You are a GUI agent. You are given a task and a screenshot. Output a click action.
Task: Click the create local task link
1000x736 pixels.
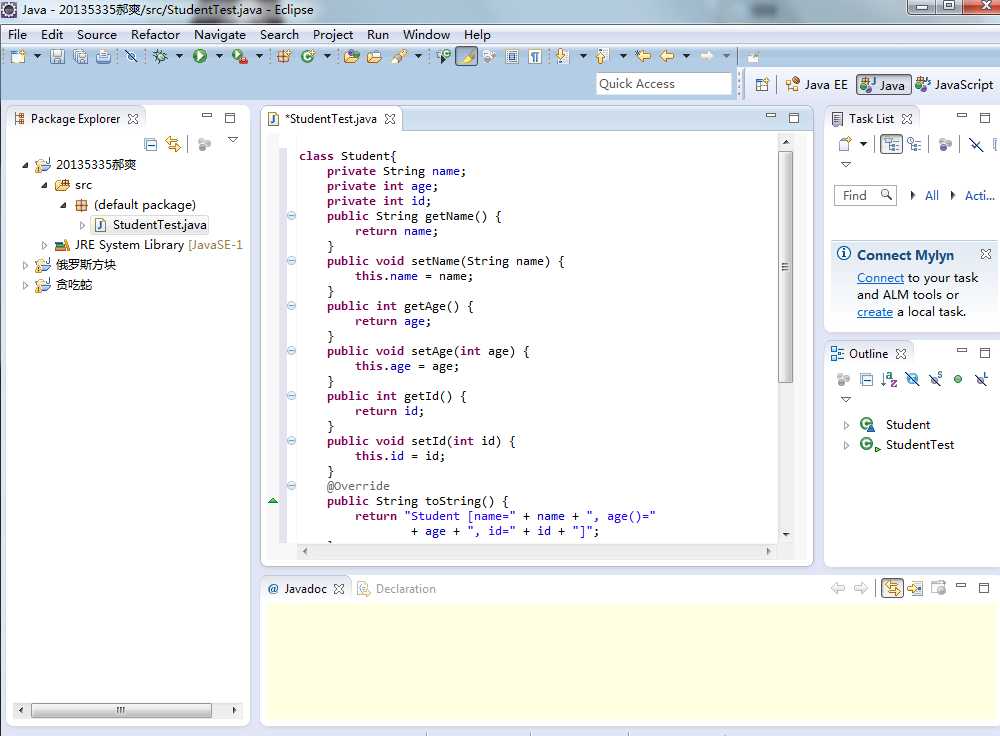(x=874, y=312)
